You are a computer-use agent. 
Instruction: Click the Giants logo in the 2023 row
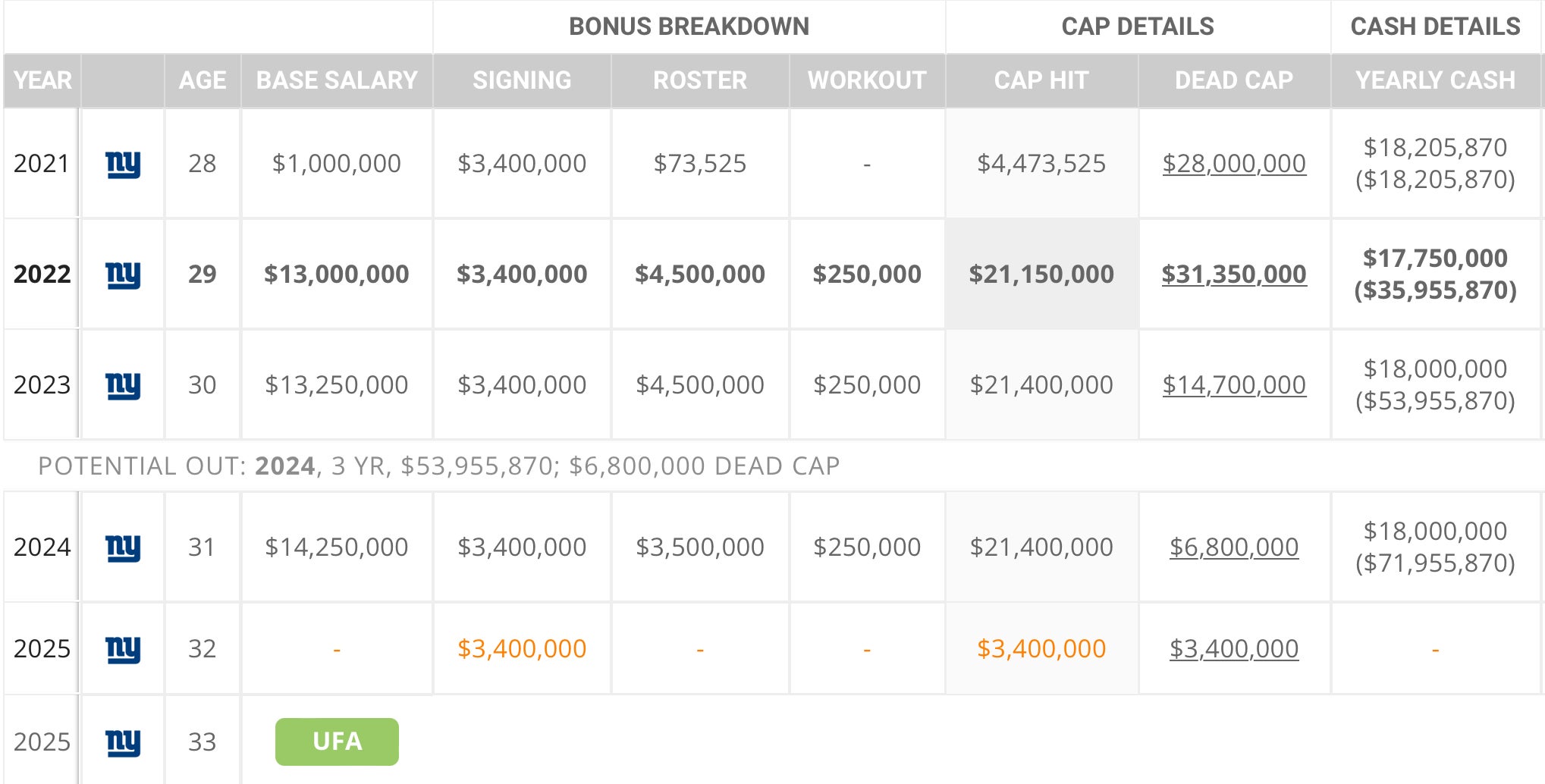coord(123,385)
